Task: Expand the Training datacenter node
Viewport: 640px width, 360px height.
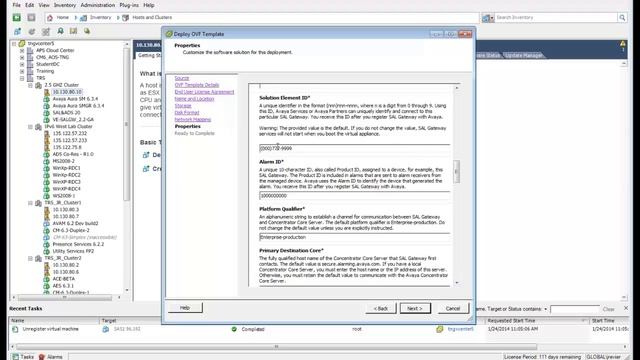Action: (x=22, y=71)
